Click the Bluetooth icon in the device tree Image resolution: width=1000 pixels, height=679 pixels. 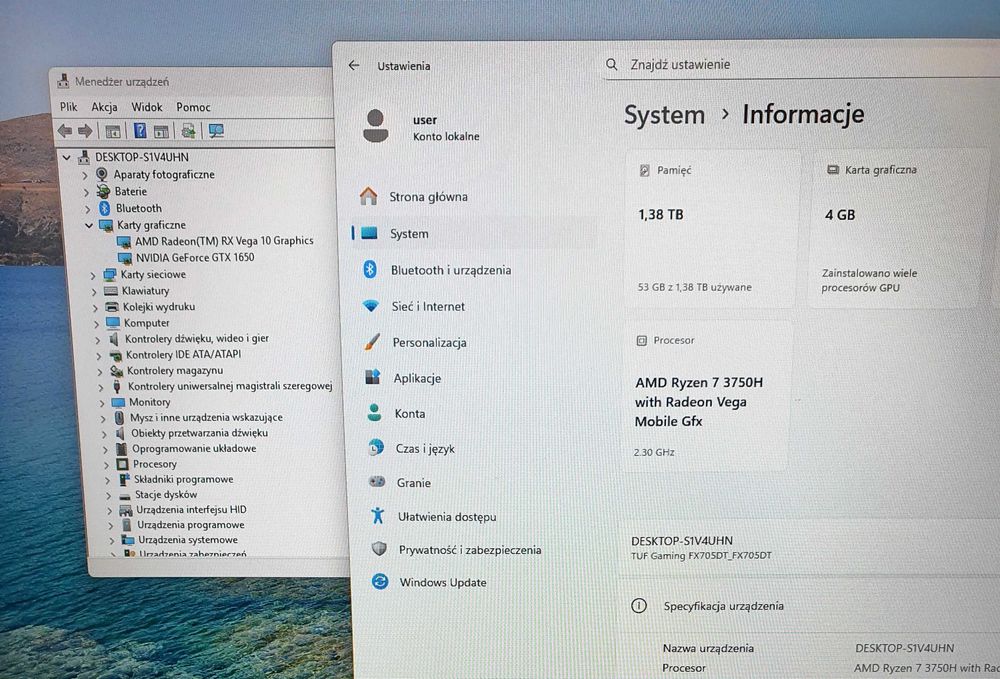coord(105,208)
